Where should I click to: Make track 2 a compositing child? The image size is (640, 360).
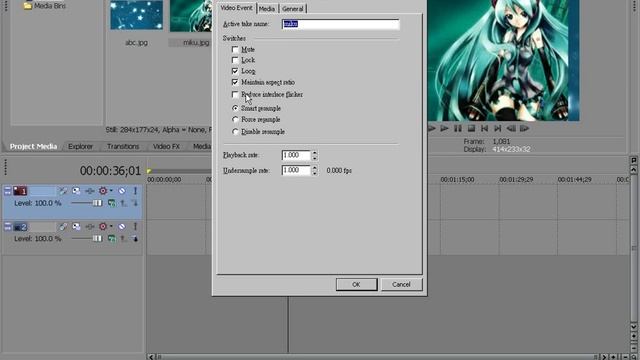pyautogui.click(x=135, y=238)
